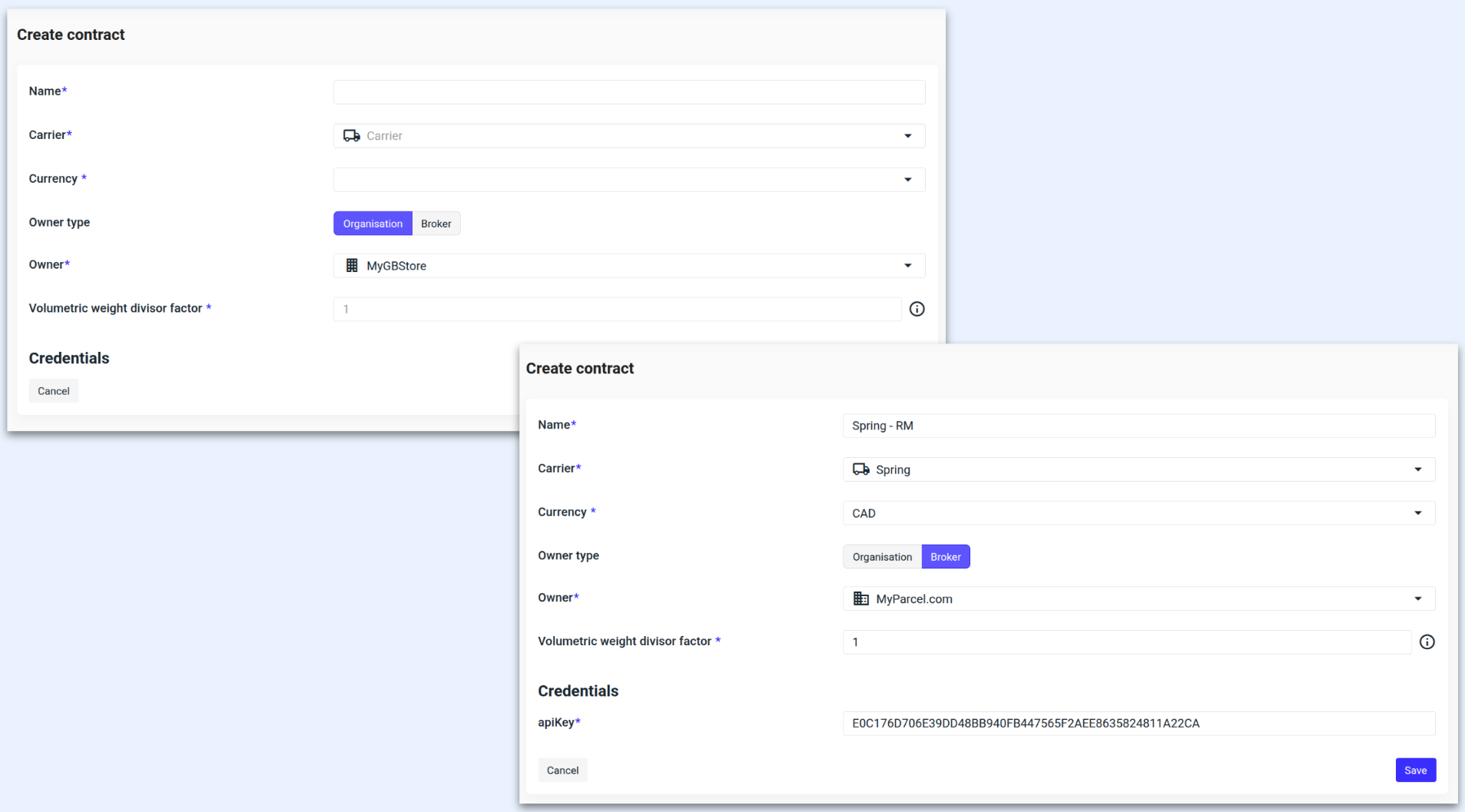
Task: Click the building icon next to MyParcel.com
Action: (860, 598)
